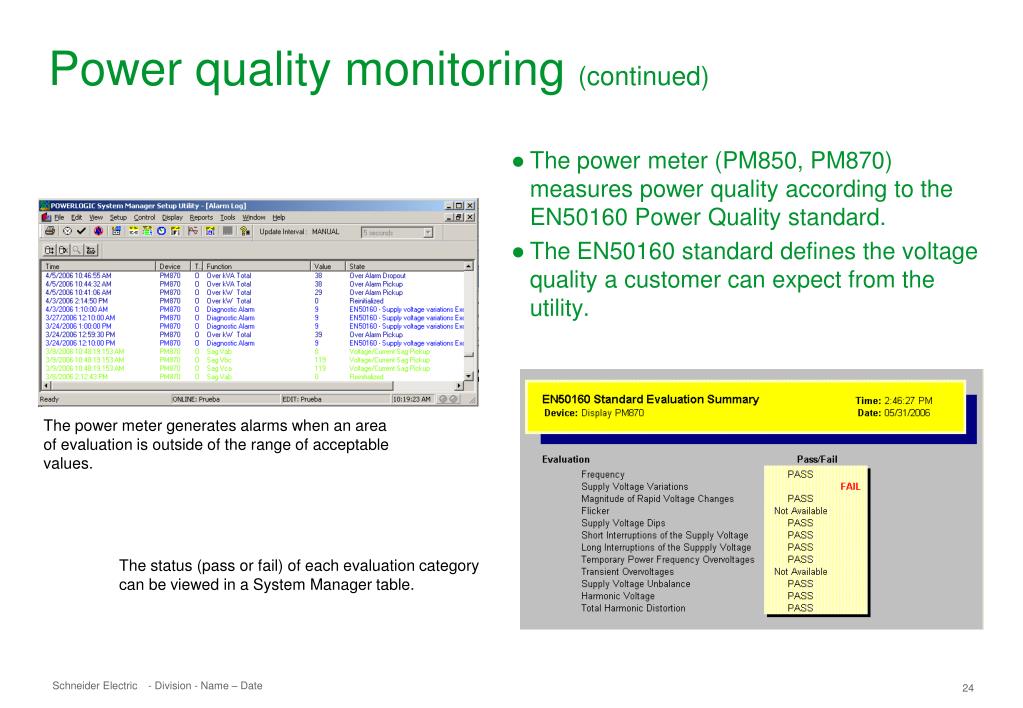1023x708 pixels.
Task: Select alarm row '4/5/2006 10:41:06 AM'
Action: [253, 292]
